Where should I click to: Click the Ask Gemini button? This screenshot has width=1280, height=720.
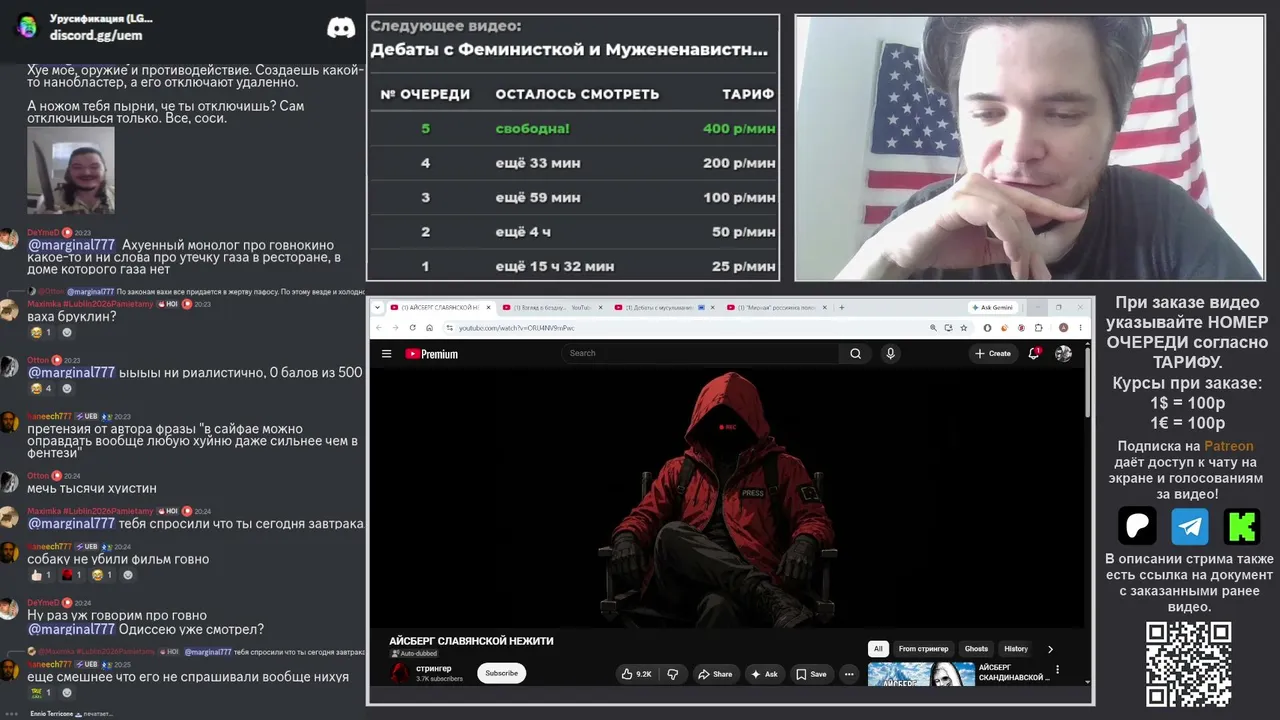[993, 307]
